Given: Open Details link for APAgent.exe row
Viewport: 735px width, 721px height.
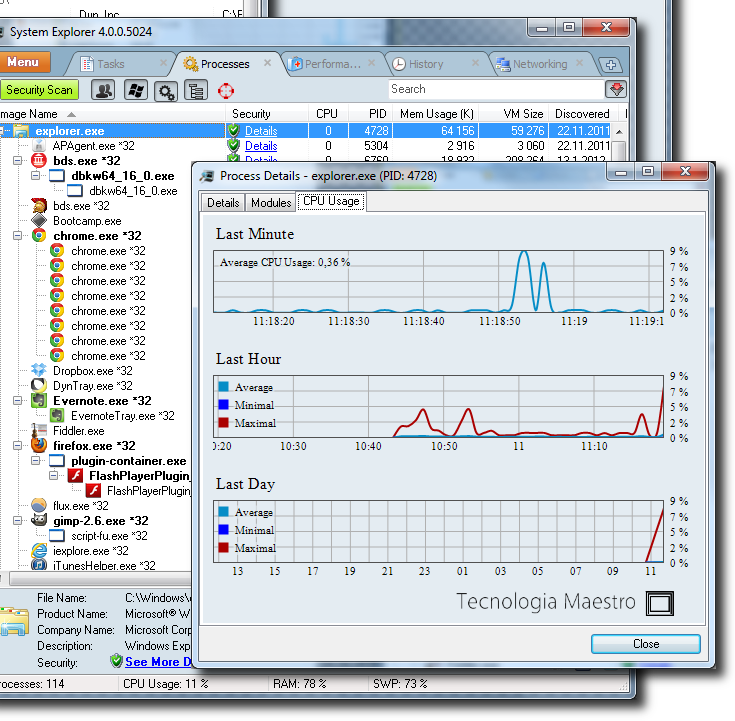Looking at the screenshot, I should click(261, 146).
